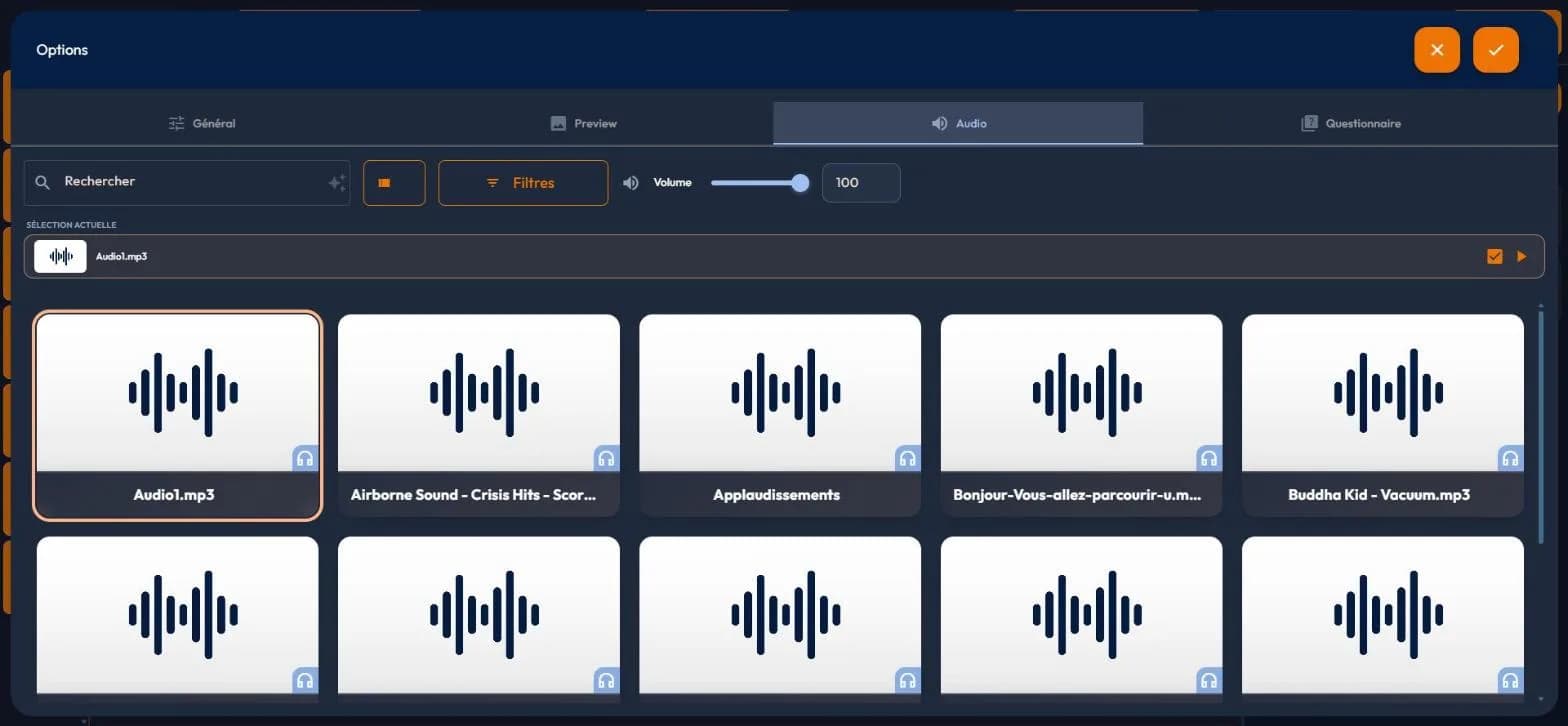
Task: Click the volume speaker icon
Action: (x=631, y=183)
